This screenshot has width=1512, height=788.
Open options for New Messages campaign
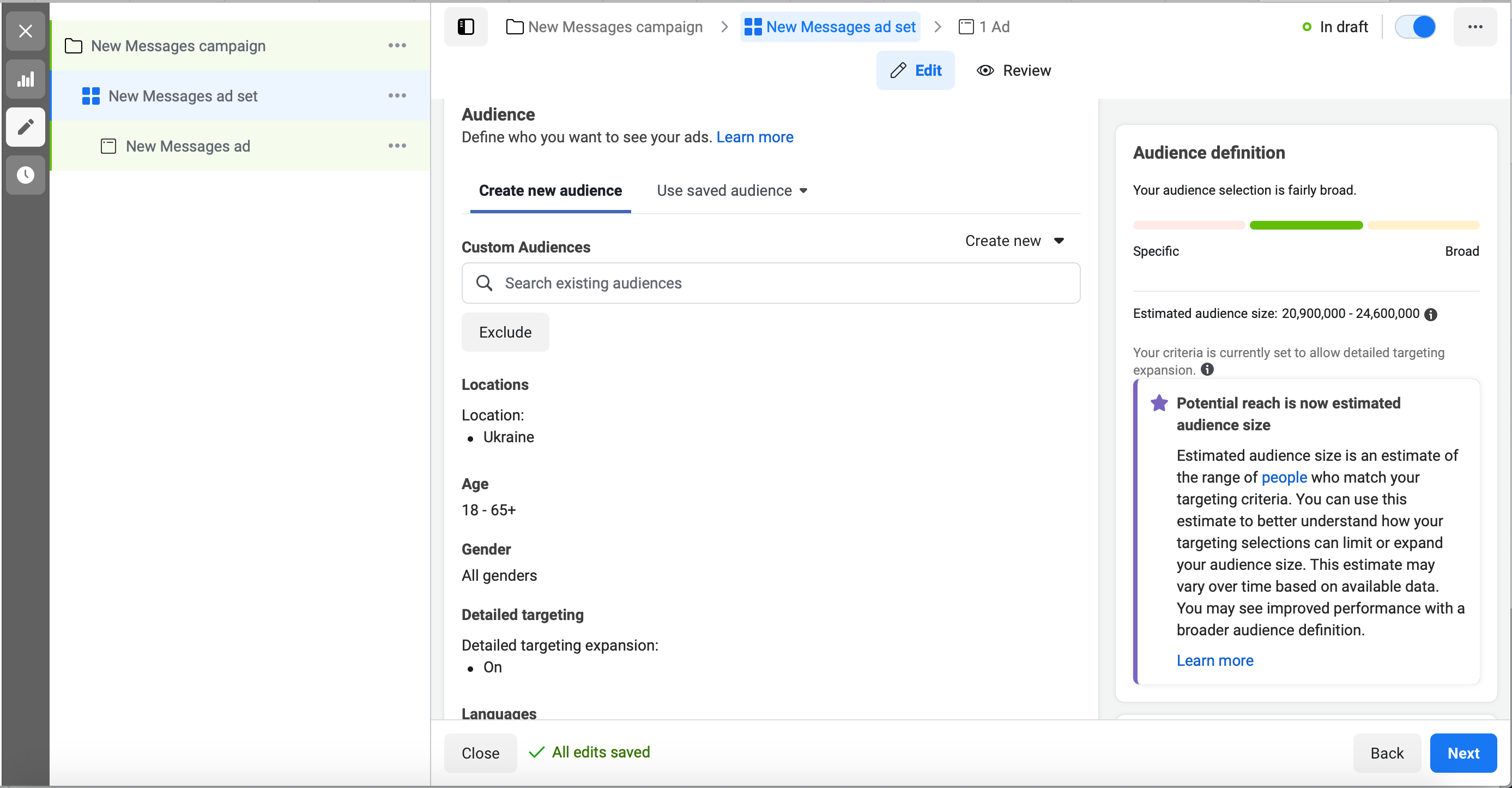[397, 45]
